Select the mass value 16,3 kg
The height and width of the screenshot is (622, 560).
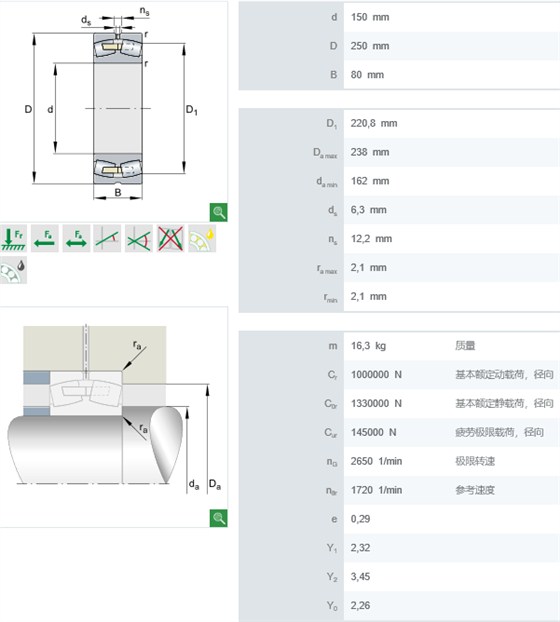(368, 346)
